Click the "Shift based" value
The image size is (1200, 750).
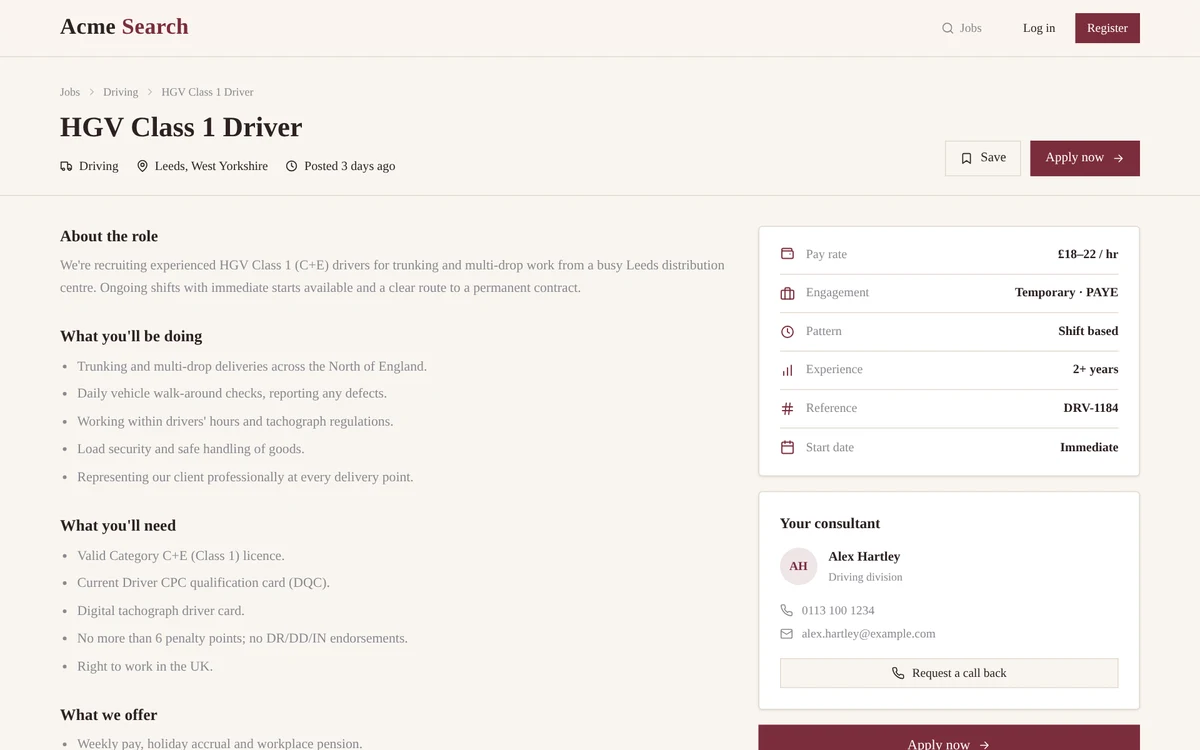click(1088, 331)
